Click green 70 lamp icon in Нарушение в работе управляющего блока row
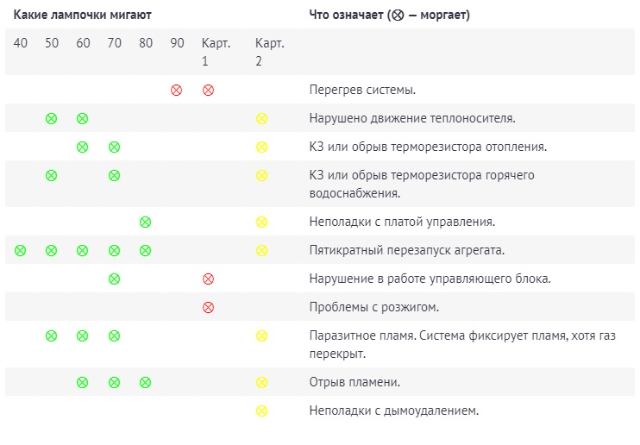 [114, 279]
